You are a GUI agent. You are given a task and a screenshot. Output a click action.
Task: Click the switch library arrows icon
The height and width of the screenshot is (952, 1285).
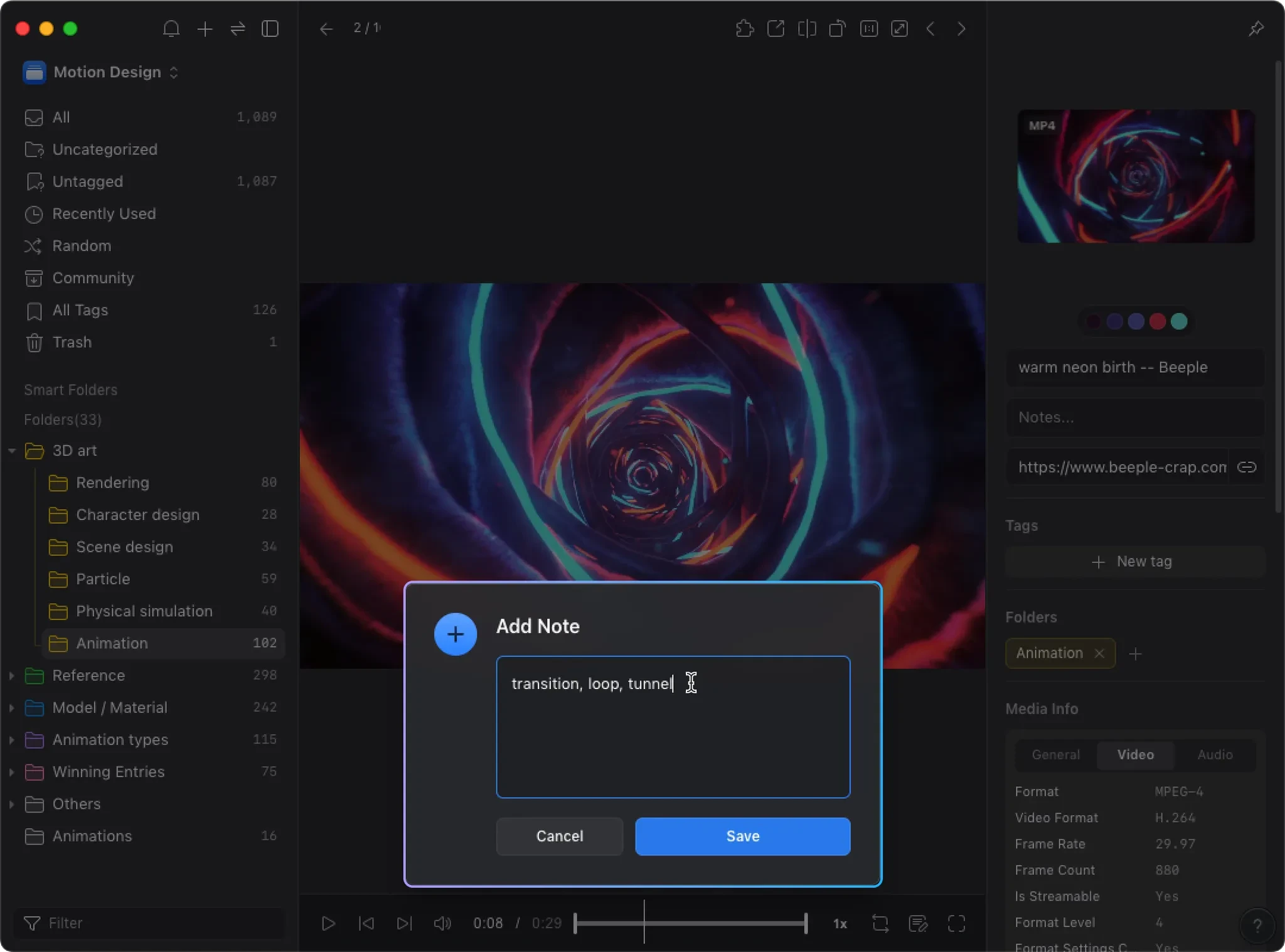coord(238,29)
